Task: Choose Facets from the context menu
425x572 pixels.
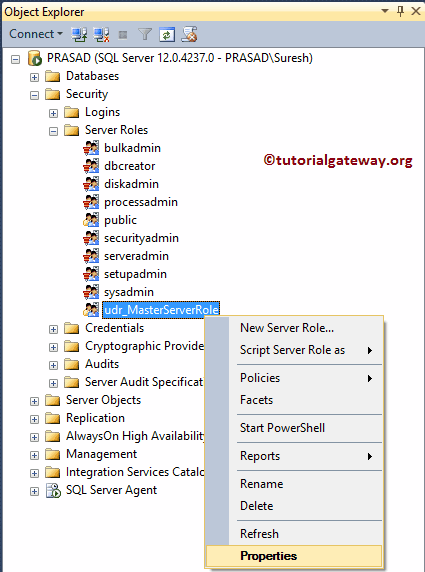Action: tap(294, 400)
